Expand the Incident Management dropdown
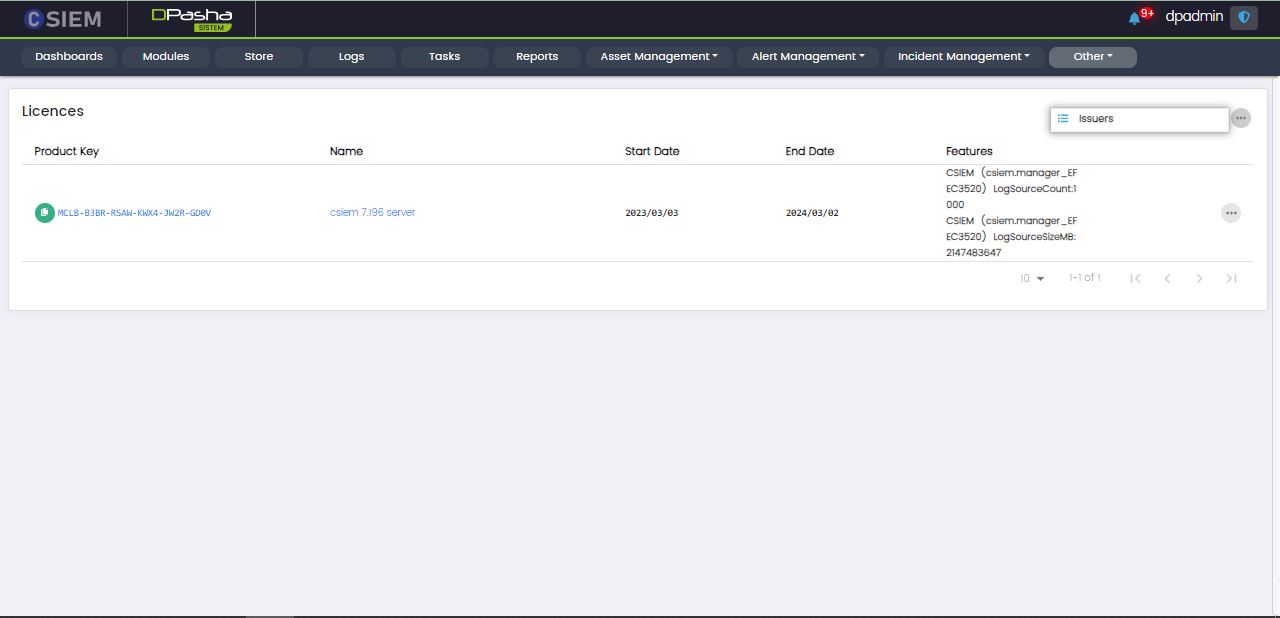This screenshot has width=1280, height=618. [x=963, y=57]
